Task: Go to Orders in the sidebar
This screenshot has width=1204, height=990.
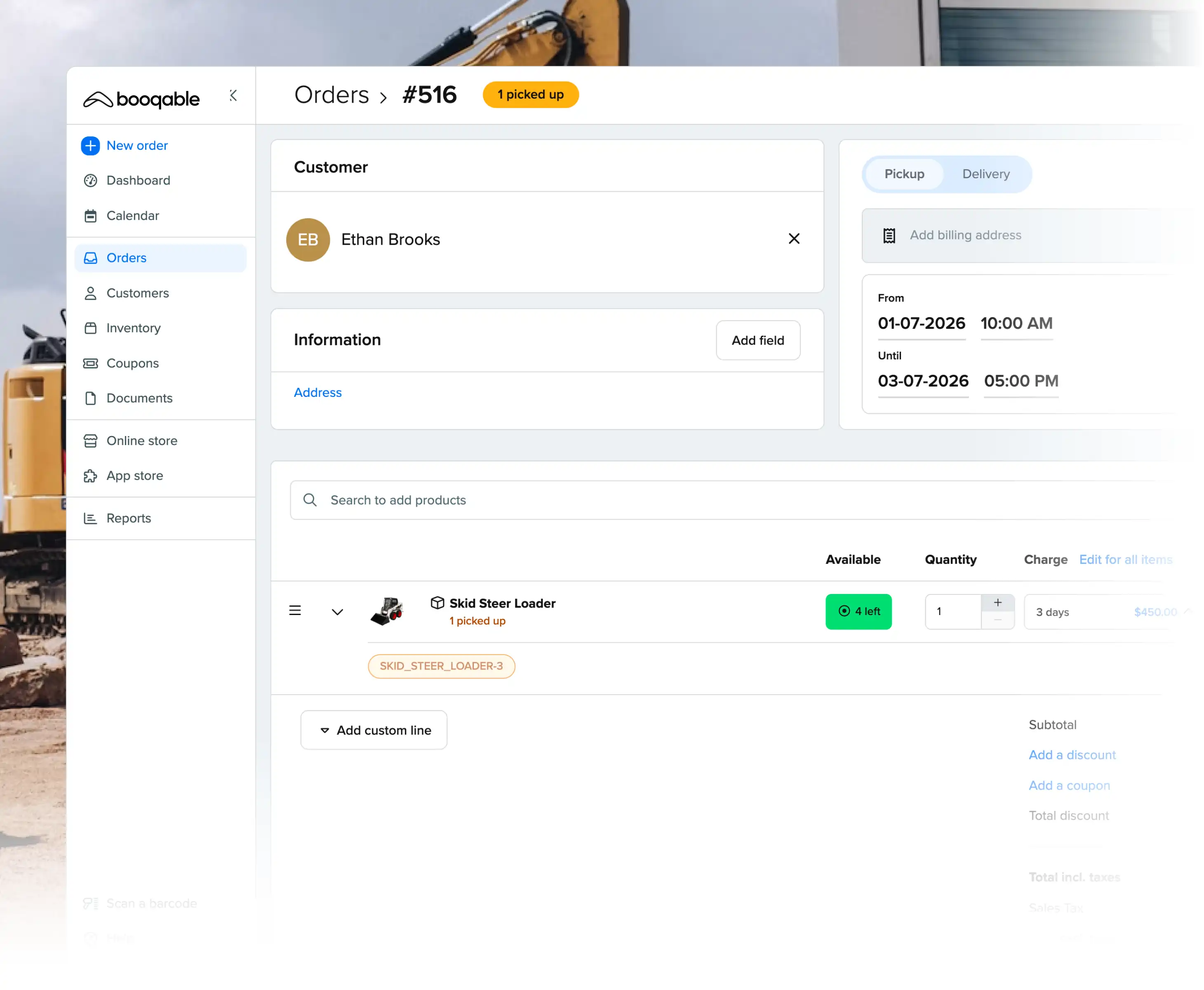Action: (x=160, y=258)
